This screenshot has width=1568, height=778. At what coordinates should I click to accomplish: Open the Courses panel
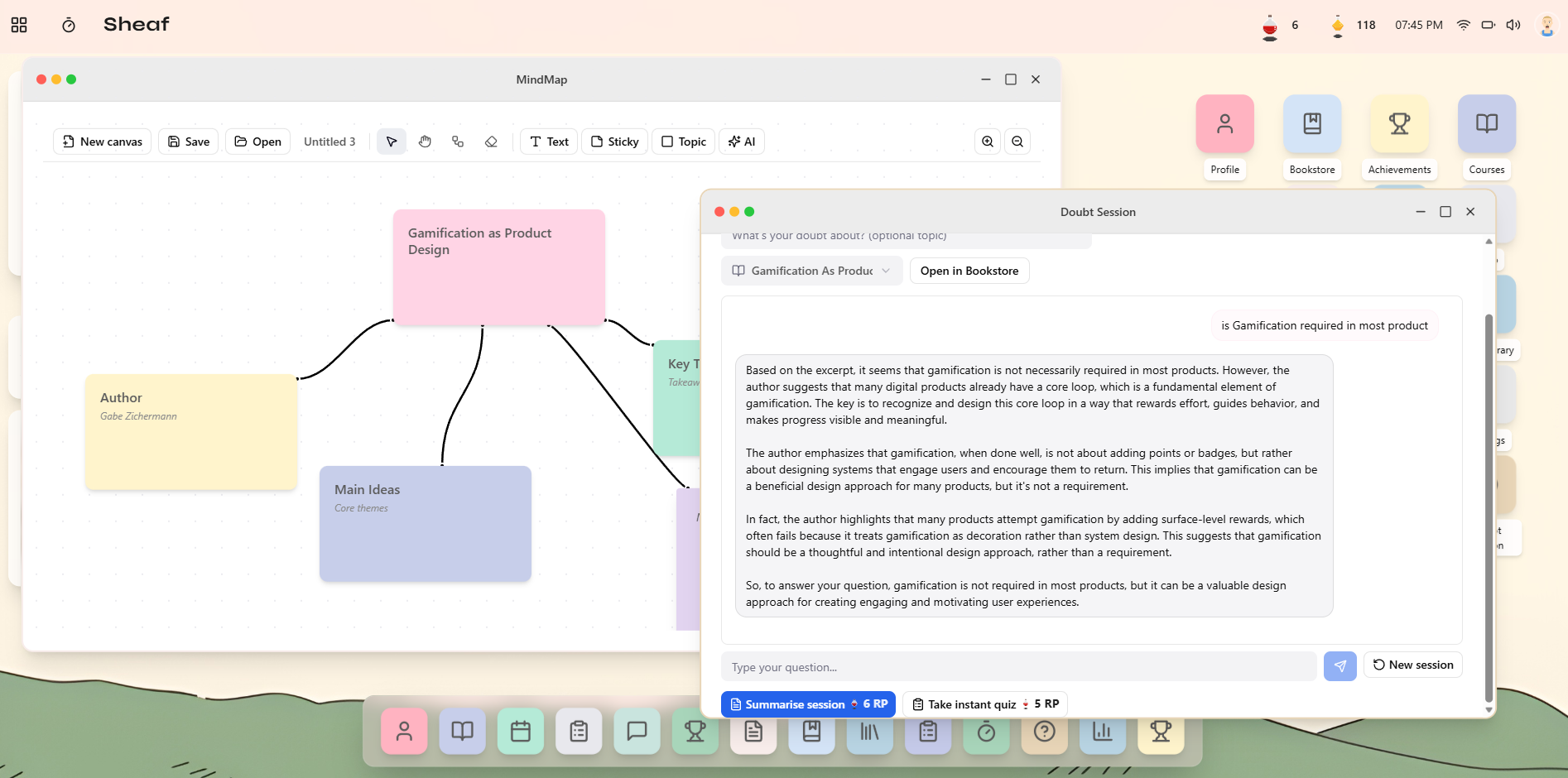click(1486, 124)
